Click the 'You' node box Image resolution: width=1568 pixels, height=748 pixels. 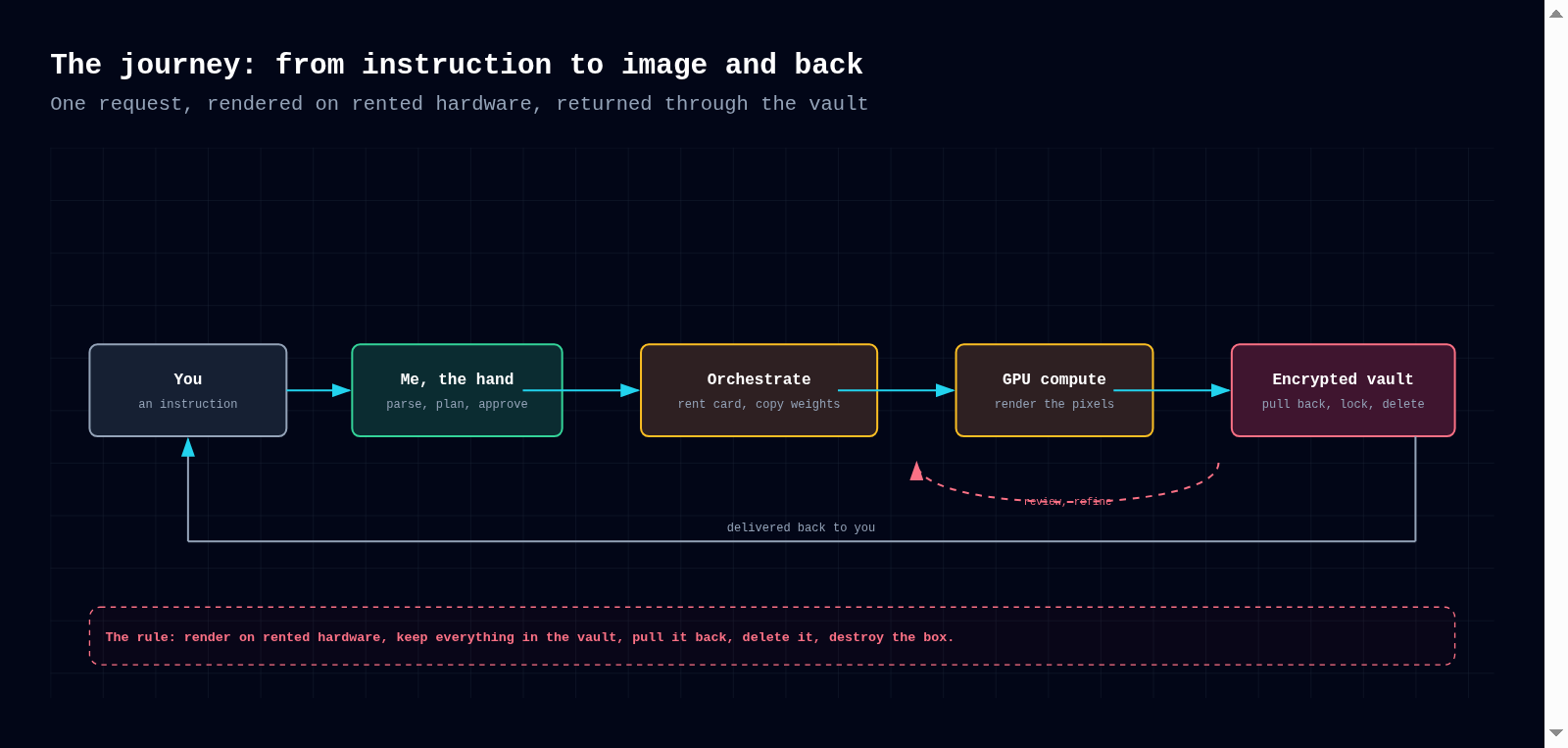pyautogui.click(x=188, y=390)
